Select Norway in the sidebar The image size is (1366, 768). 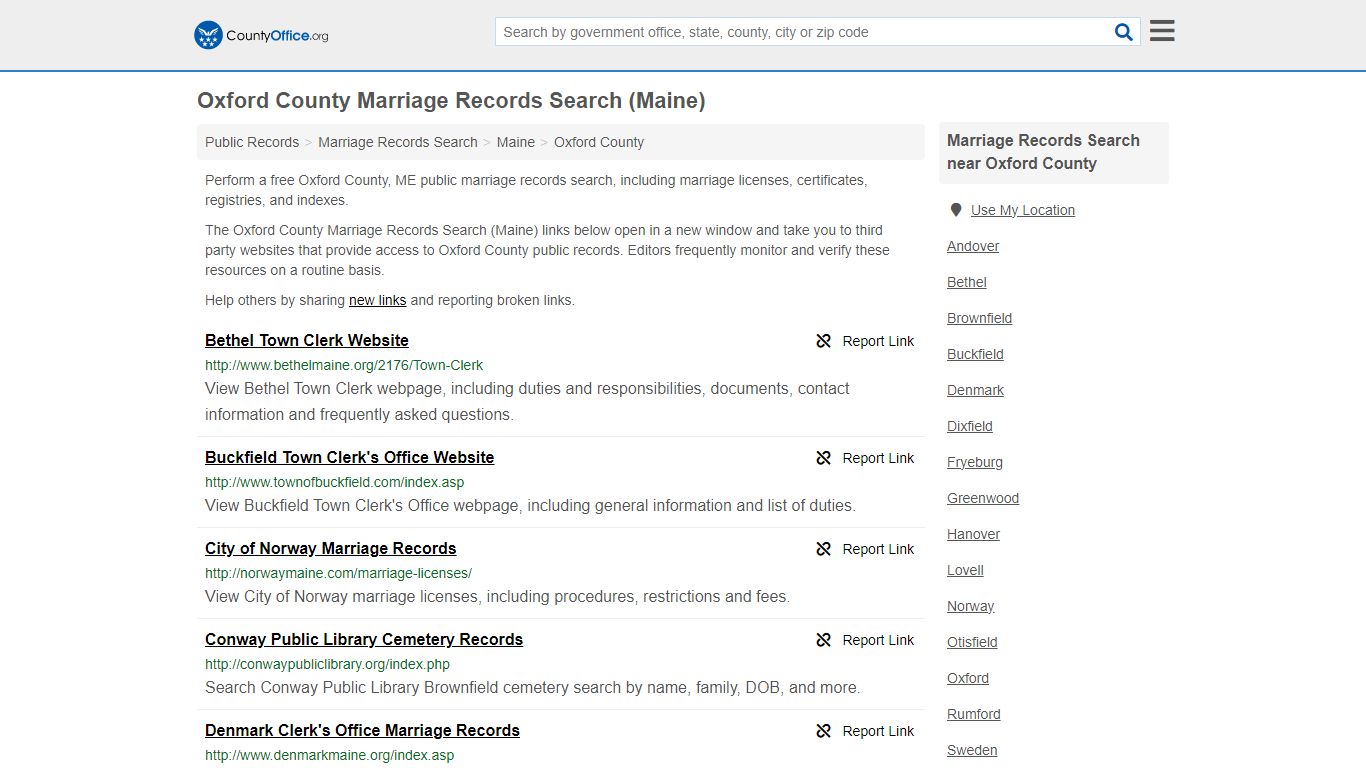(970, 606)
